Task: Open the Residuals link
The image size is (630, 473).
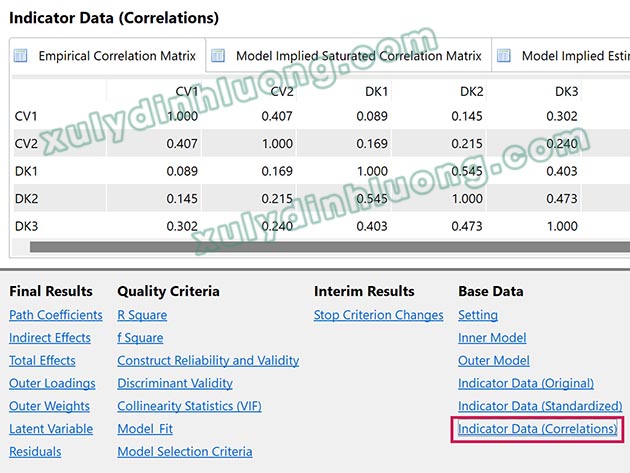Action: pos(35,452)
